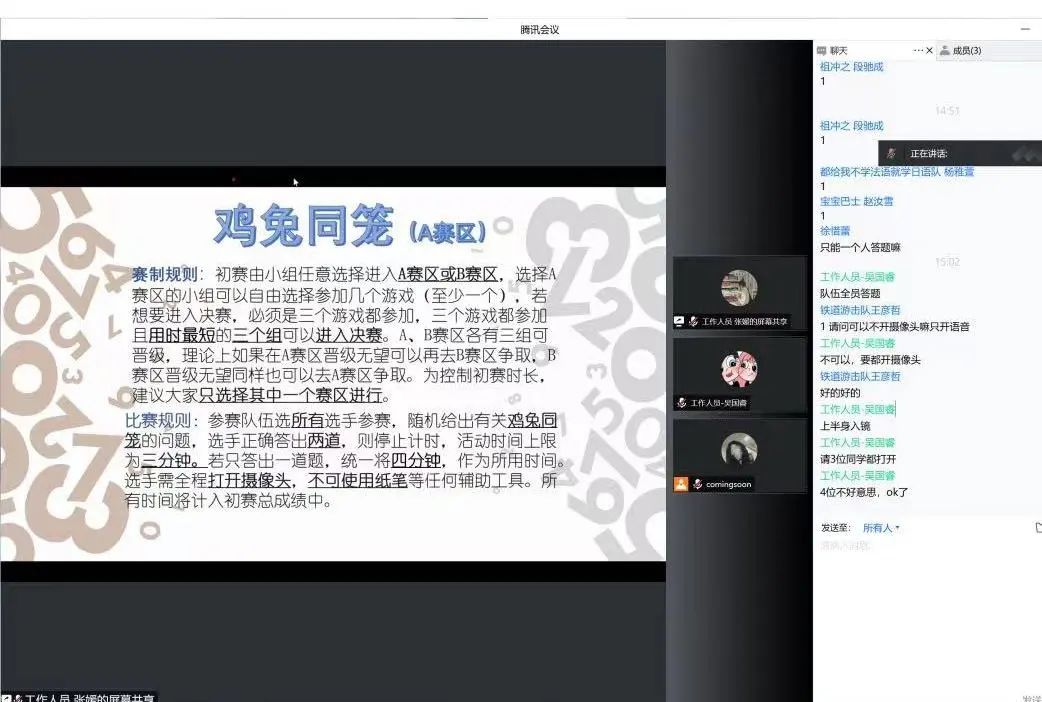The image size is (1042, 702).
Task: Switch to the 成员(3) members tab
Action: click(966, 50)
